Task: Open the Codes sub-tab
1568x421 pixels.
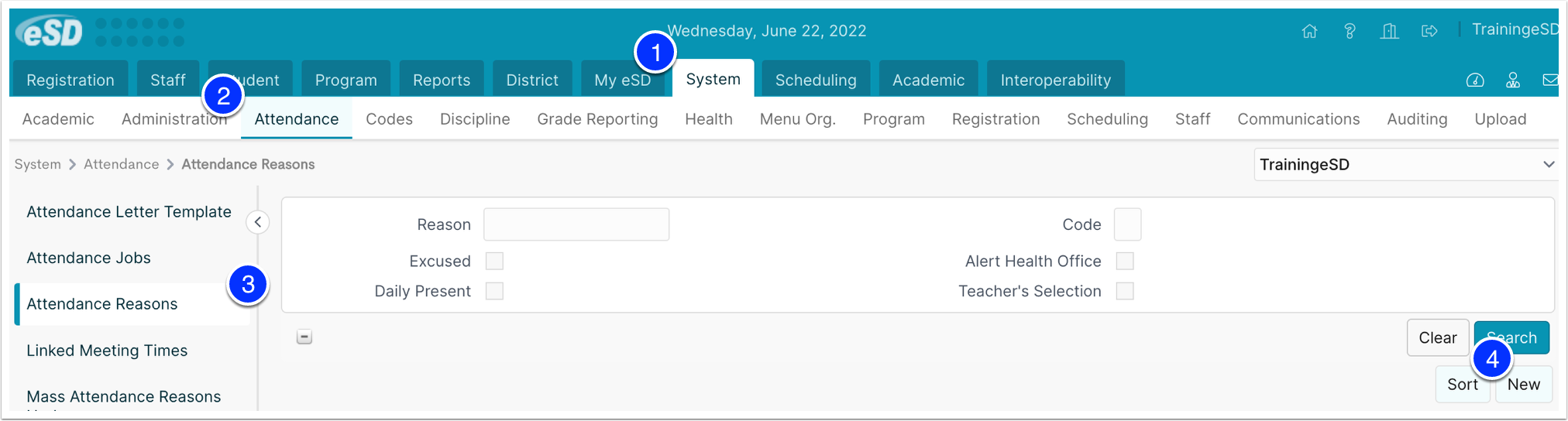Action: click(x=389, y=119)
